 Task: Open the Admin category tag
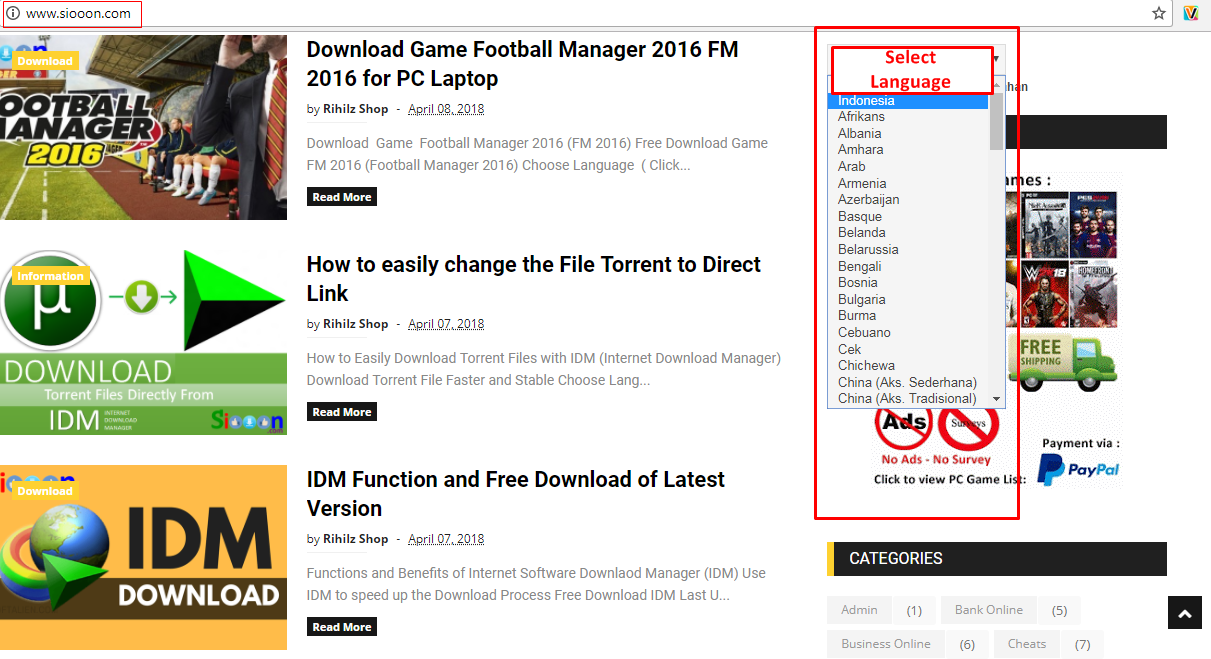[859, 610]
